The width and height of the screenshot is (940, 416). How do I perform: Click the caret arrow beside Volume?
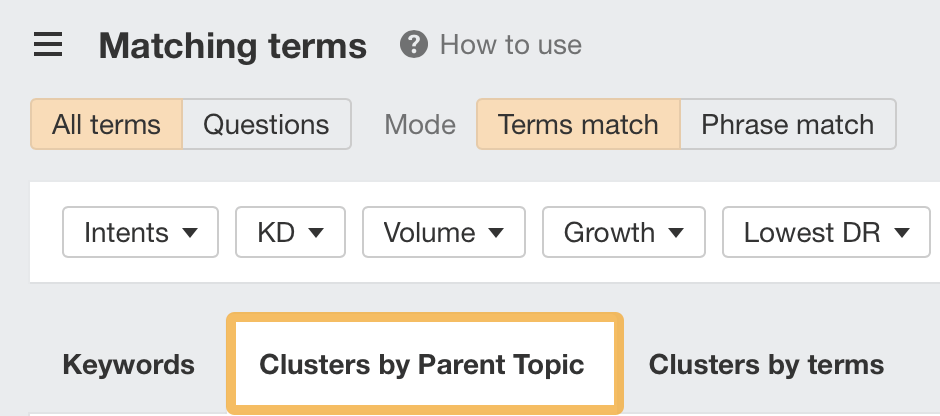tap(497, 233)
